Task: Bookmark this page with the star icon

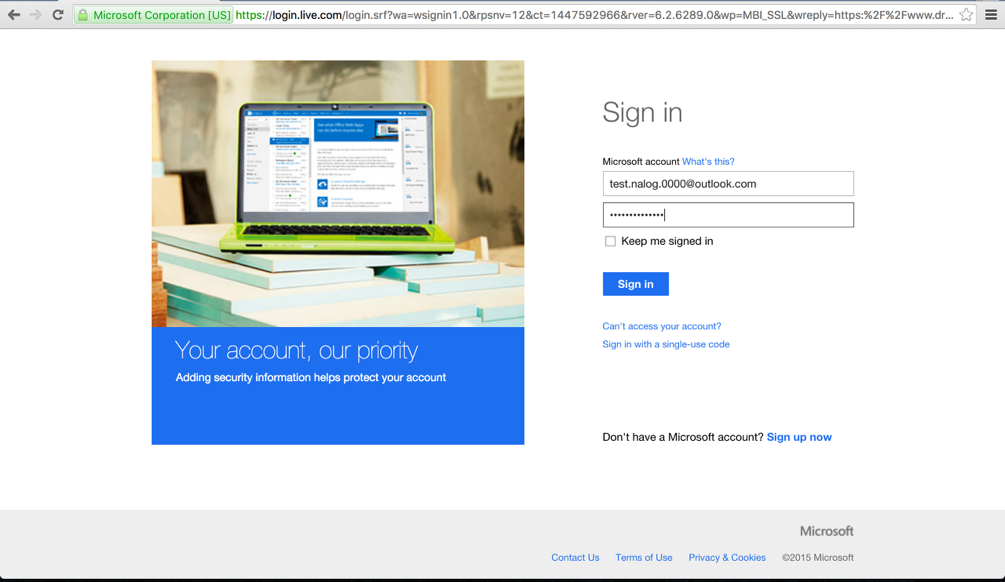Action: pos(966,15)
